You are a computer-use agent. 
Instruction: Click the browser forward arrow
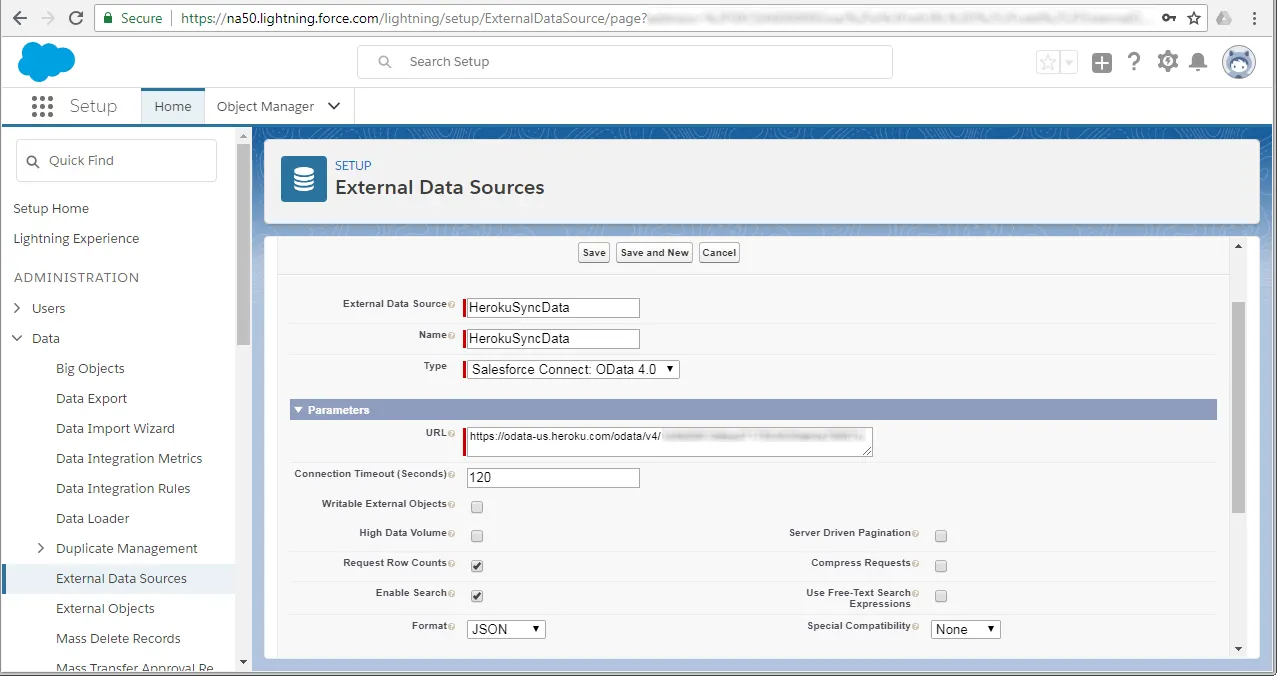tap(47, 18)
